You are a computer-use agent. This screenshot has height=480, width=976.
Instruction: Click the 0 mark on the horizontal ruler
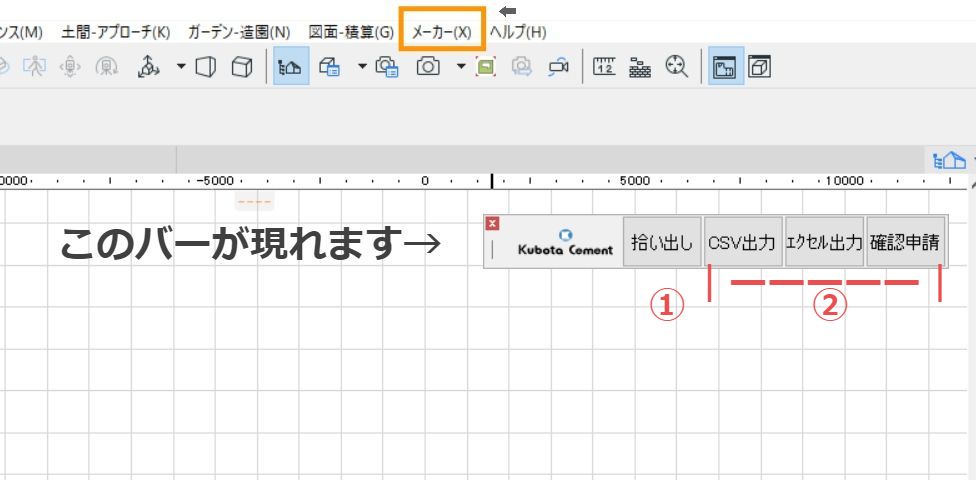[x=425, y=181]
